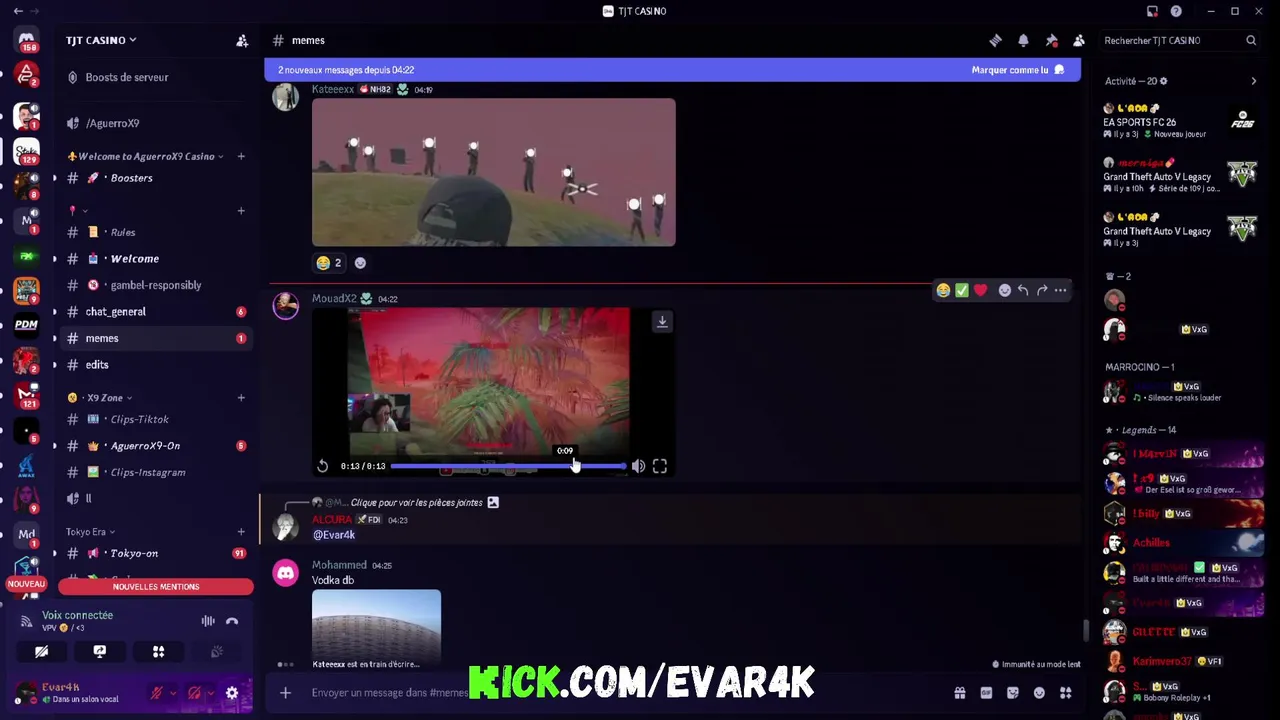Jump to the NOUVELLES MENTIONS pill
This screenshot has height=720, width=1280.
156,587
